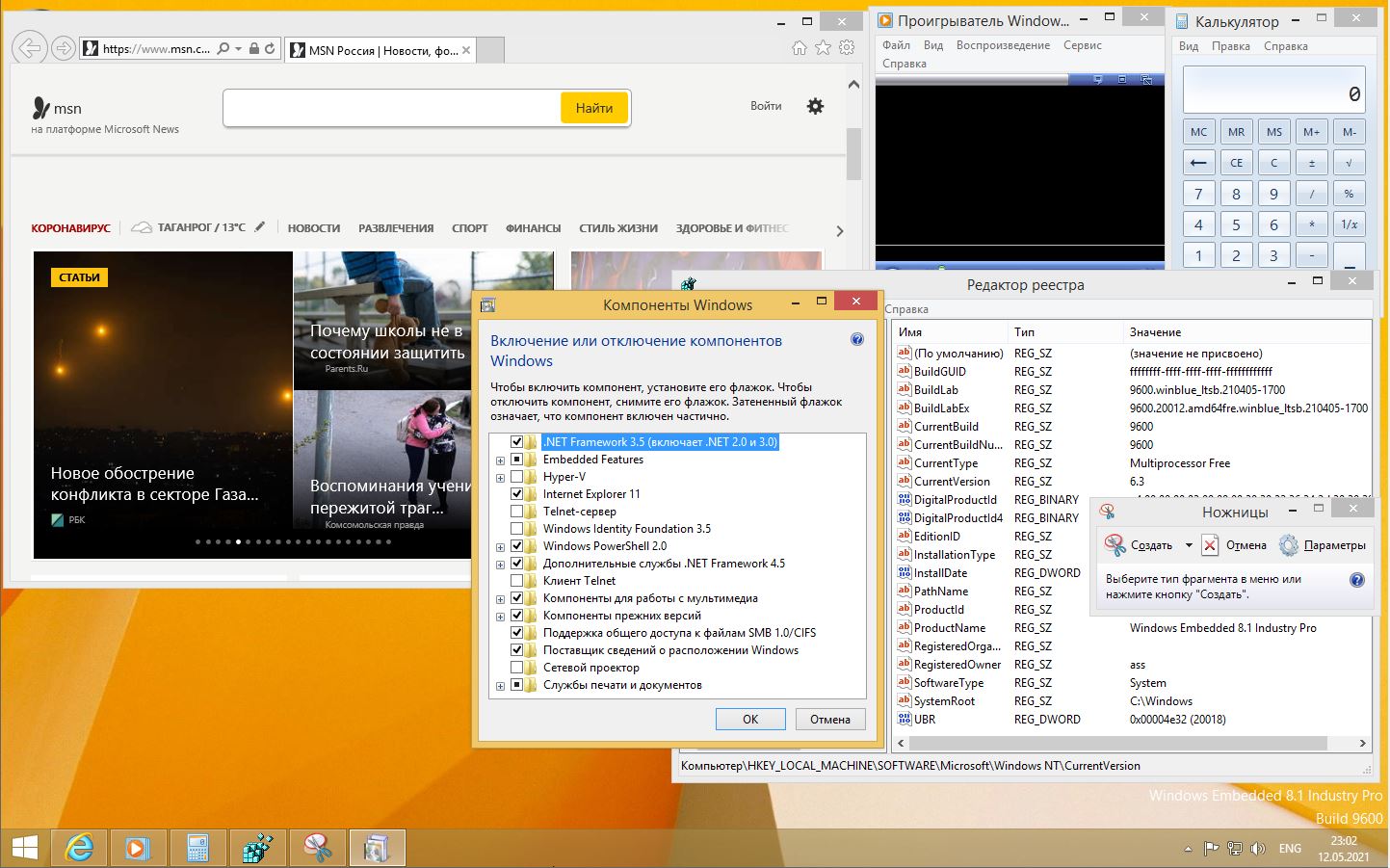Enable Windows Identity Foundation 3.5 checkbox
This screenshot has height=868, width=1390.
[516, 529]
